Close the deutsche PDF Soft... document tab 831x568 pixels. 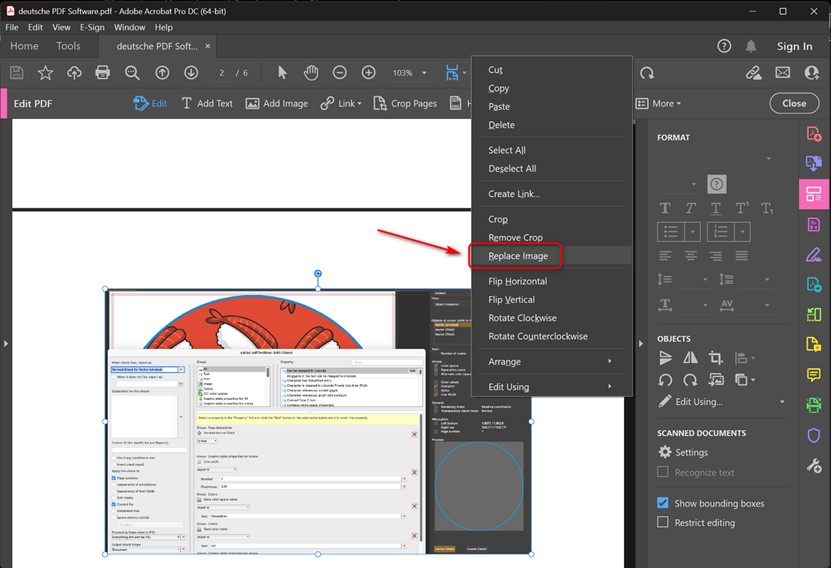pyautogui.click(x=208, y=46)
